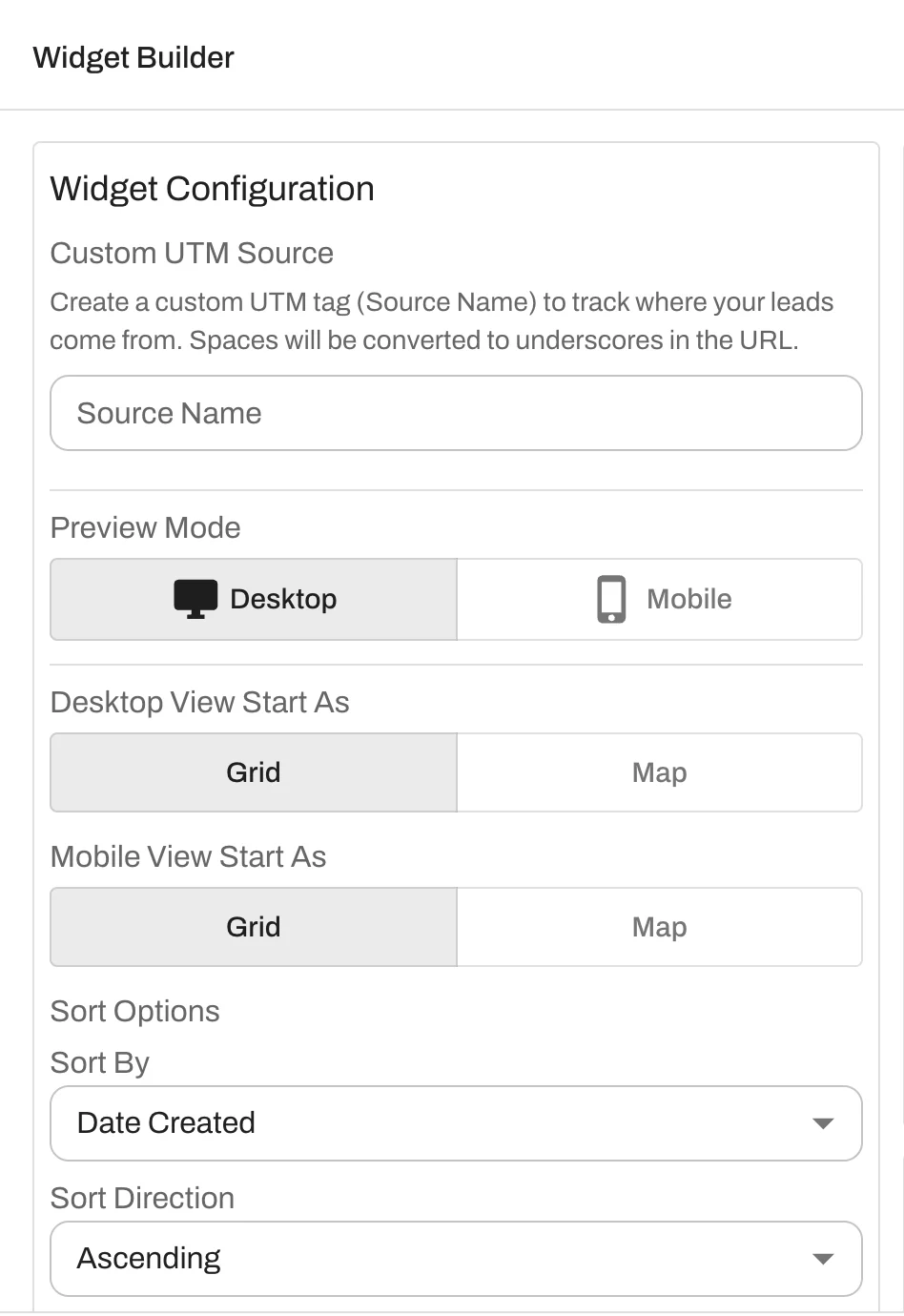Screen dimensions: 904x1316
Task: Set Desktop View to start as Grid
Action: 254,772
